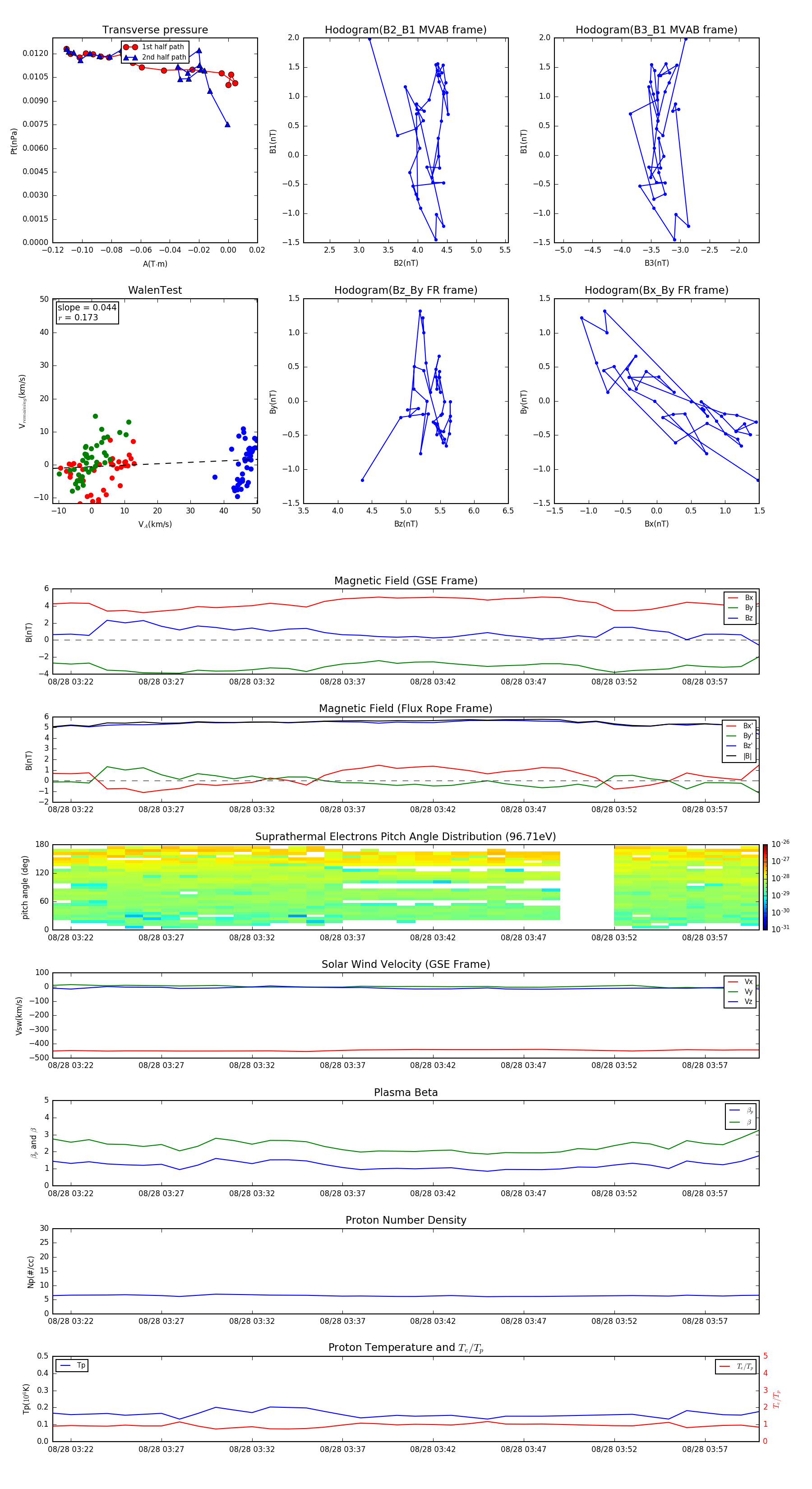Click the lowest blue triangle in Transverse pressure
The image size is (812, 1489).
(227, 124)
